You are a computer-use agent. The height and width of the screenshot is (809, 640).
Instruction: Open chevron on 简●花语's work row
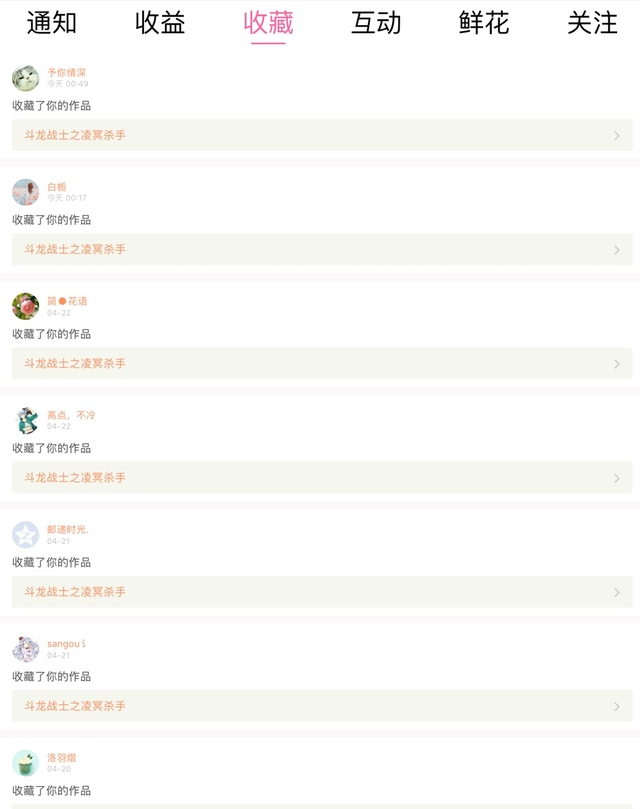pyautogui.click(x=616, y=364)
